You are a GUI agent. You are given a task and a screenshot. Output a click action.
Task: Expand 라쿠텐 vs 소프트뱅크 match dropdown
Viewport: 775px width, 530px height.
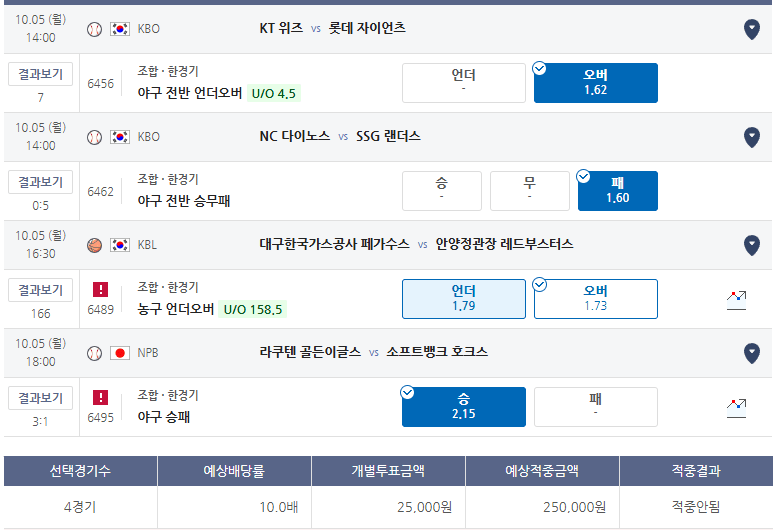(x=752, y=353)
